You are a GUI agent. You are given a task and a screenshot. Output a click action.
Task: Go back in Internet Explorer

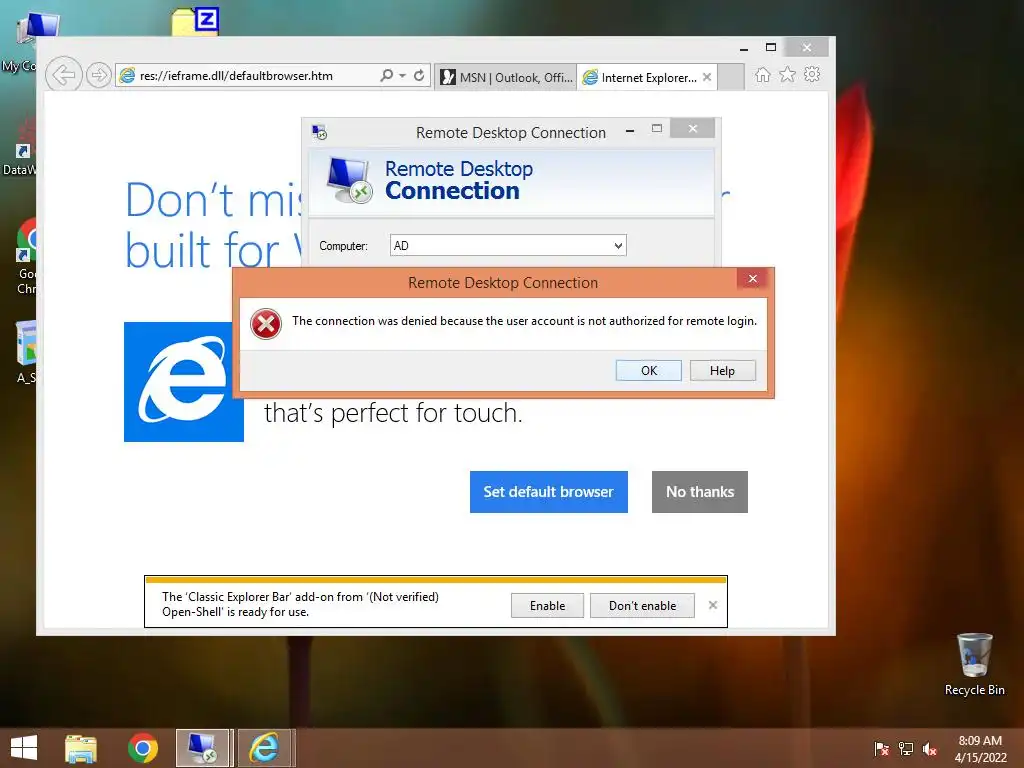63,75
